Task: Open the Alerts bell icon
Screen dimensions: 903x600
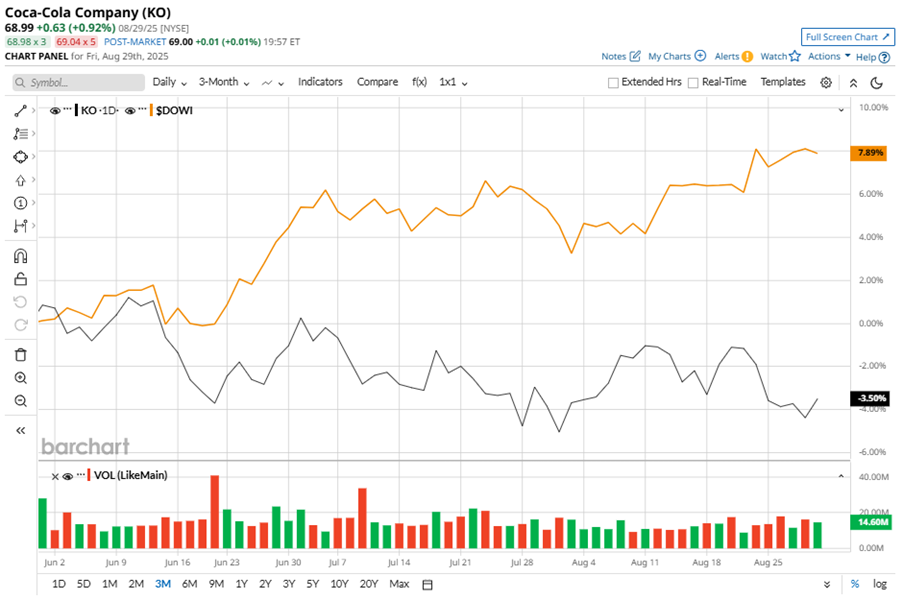Action: 747,56
